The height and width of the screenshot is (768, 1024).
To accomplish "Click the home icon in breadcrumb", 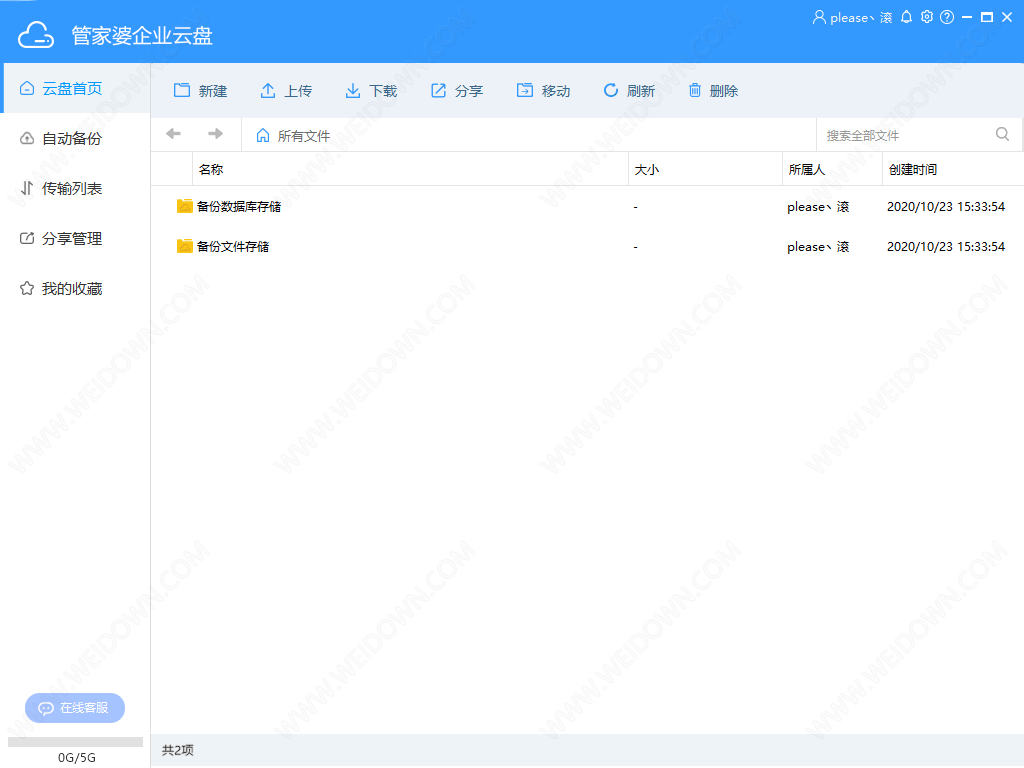I will coord(263,135).
